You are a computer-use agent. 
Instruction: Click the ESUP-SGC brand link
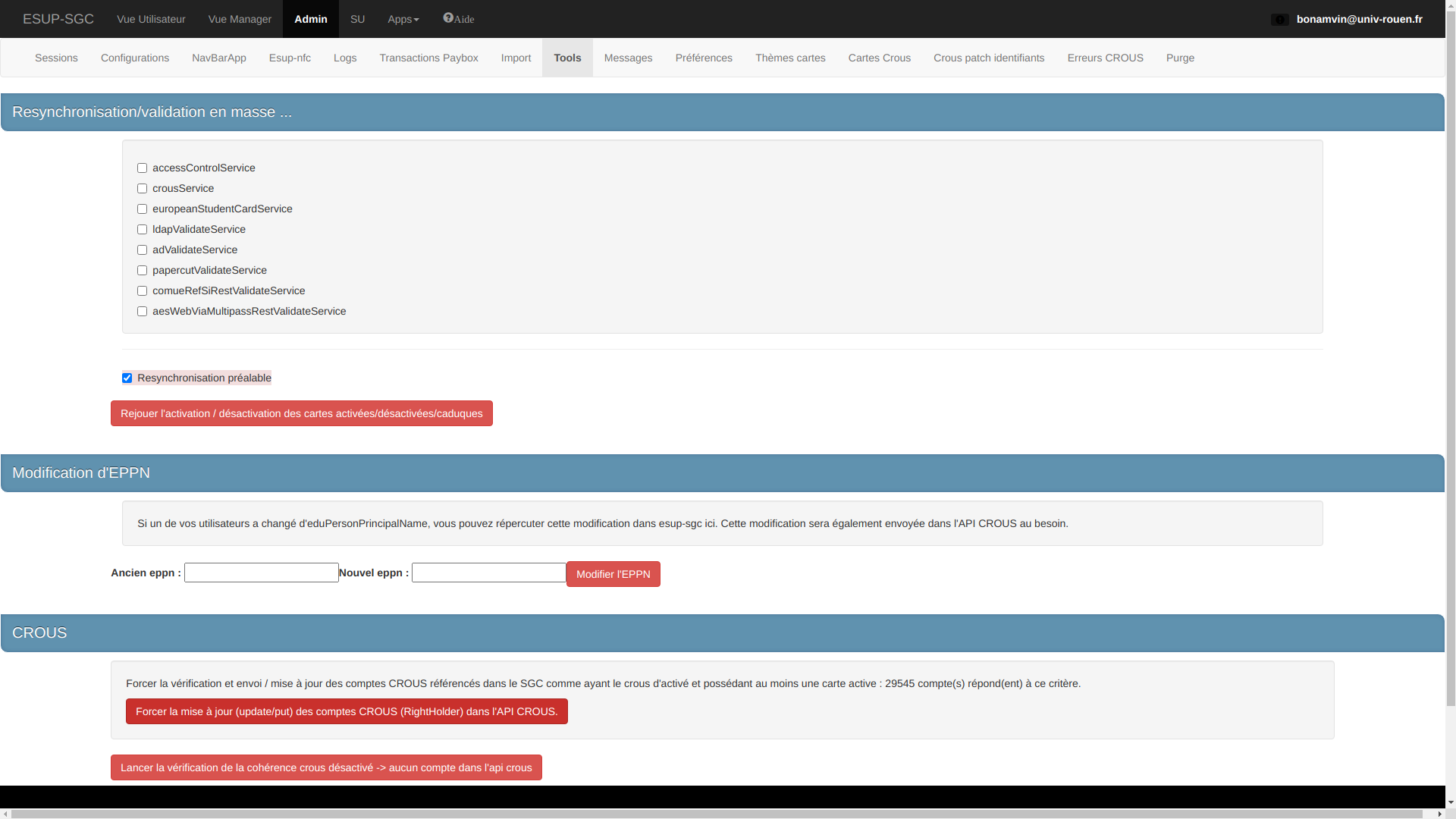click(x=58, y=19)
